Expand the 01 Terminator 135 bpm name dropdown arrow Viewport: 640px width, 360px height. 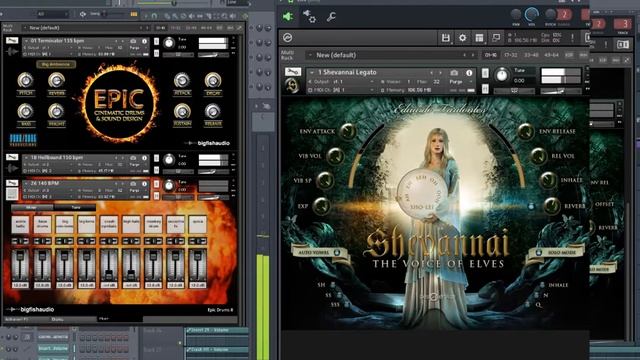pos(27,41)
